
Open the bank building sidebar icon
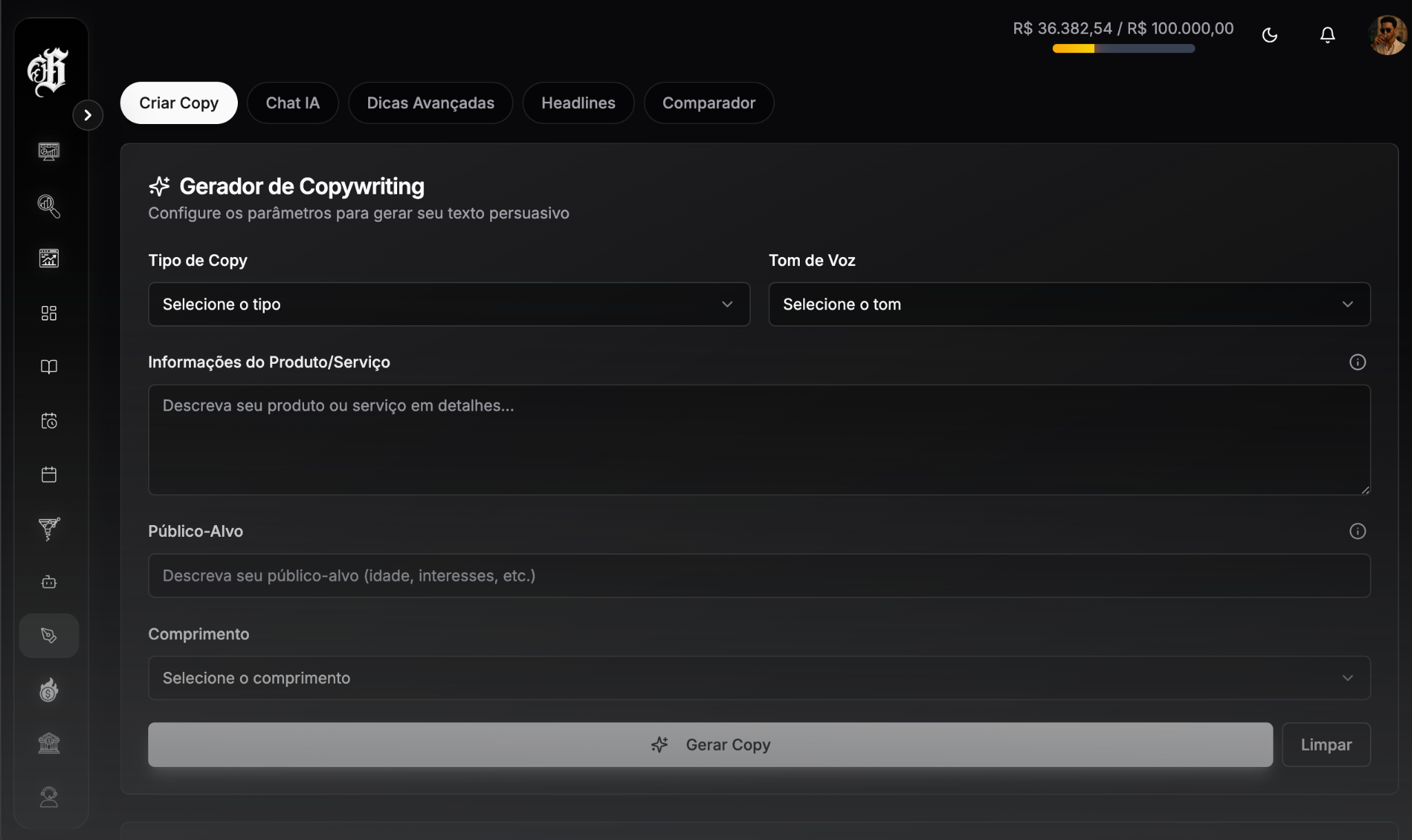point(49,744)
